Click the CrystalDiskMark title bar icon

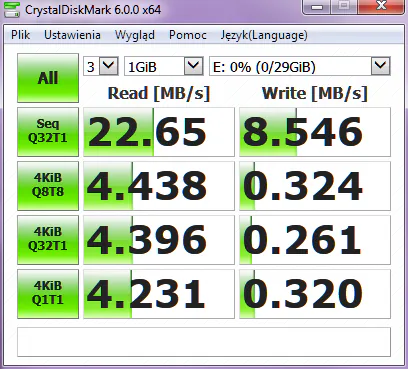11,9
